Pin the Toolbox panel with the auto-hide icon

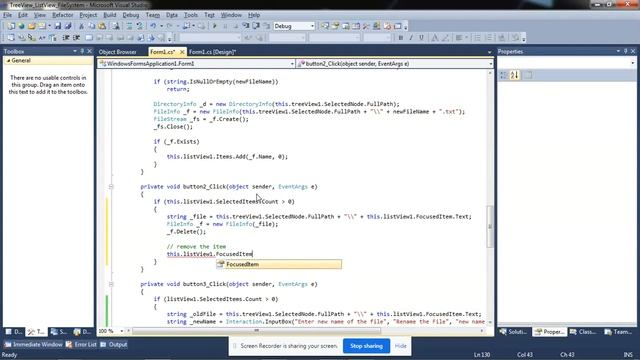[82, 51]
